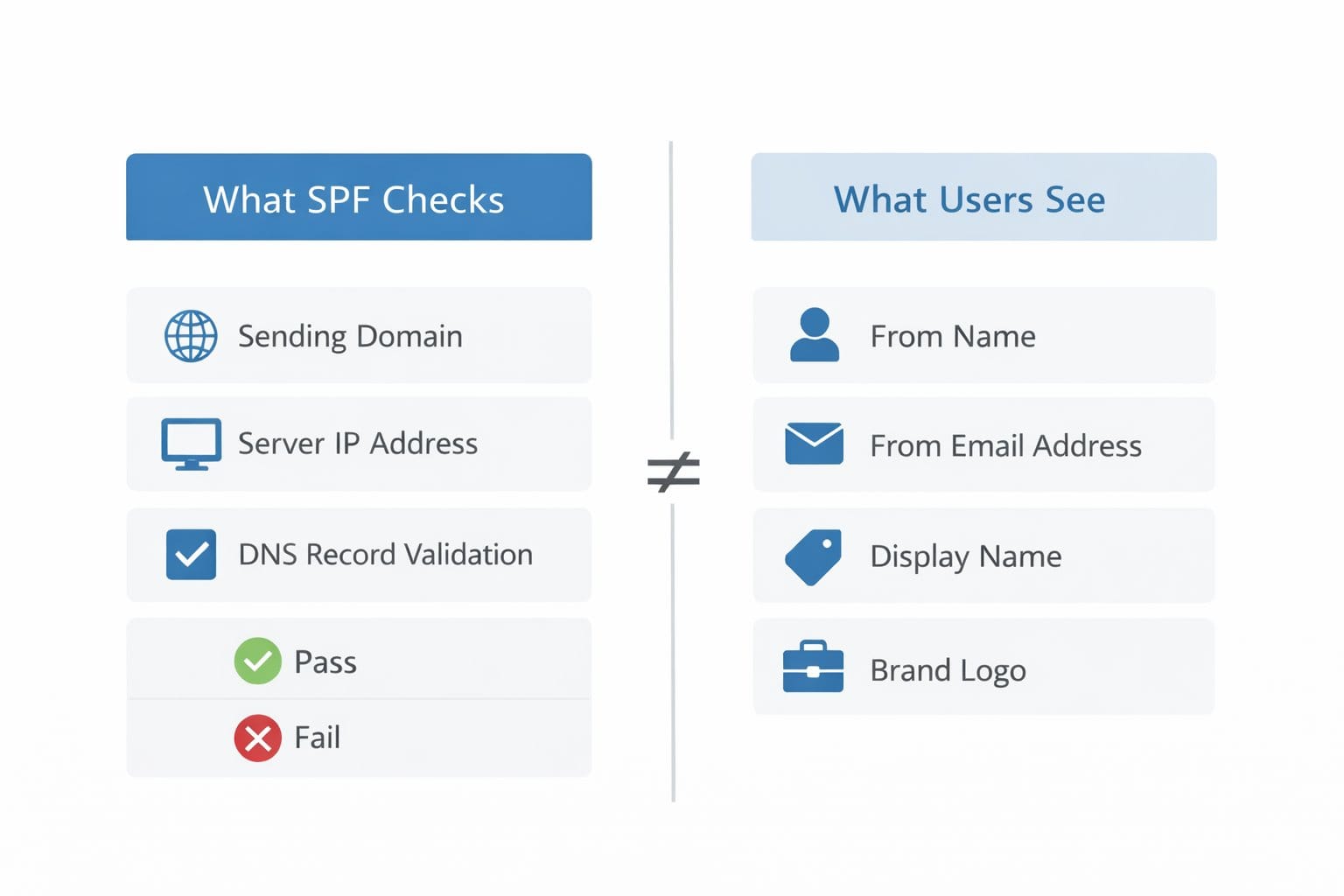Click the green Pass checkmark icon
1344x896 pixels.
[x=257, y=661]
